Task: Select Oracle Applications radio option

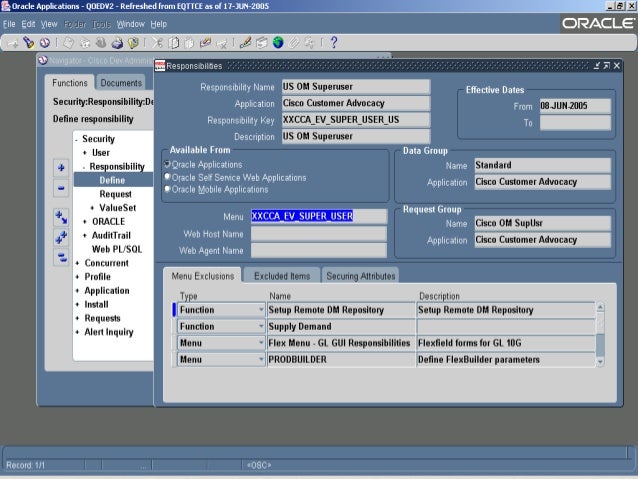Action: tap(167, 164)
